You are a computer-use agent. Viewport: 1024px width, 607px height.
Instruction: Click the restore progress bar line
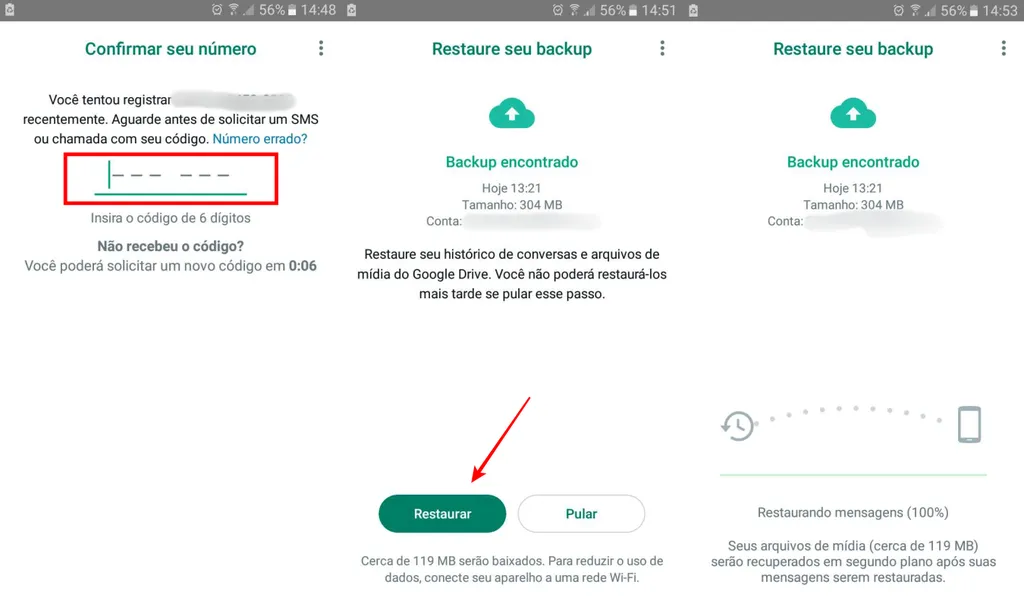853,475
